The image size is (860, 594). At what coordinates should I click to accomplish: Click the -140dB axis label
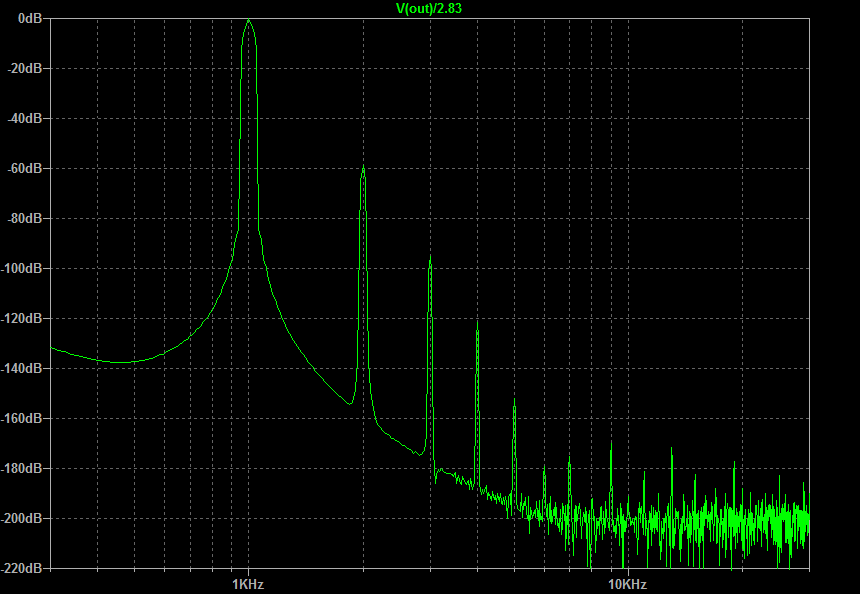point(22,369)
